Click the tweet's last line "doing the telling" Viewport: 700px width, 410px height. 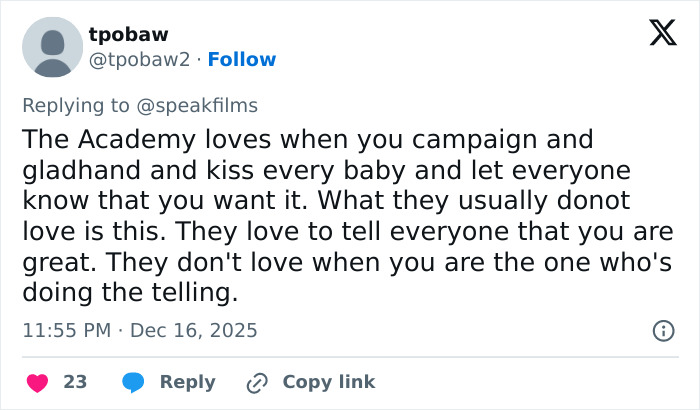click(130, 294)
